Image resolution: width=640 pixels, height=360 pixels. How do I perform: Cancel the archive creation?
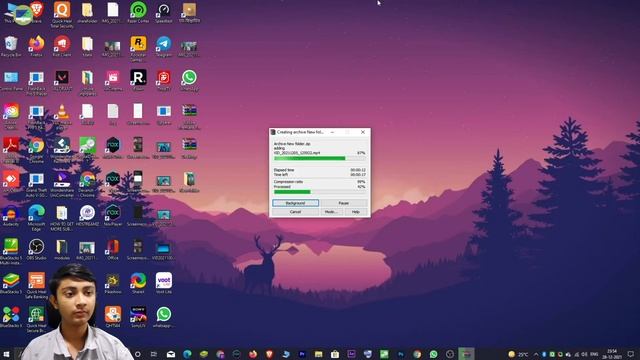coord(295,212)
